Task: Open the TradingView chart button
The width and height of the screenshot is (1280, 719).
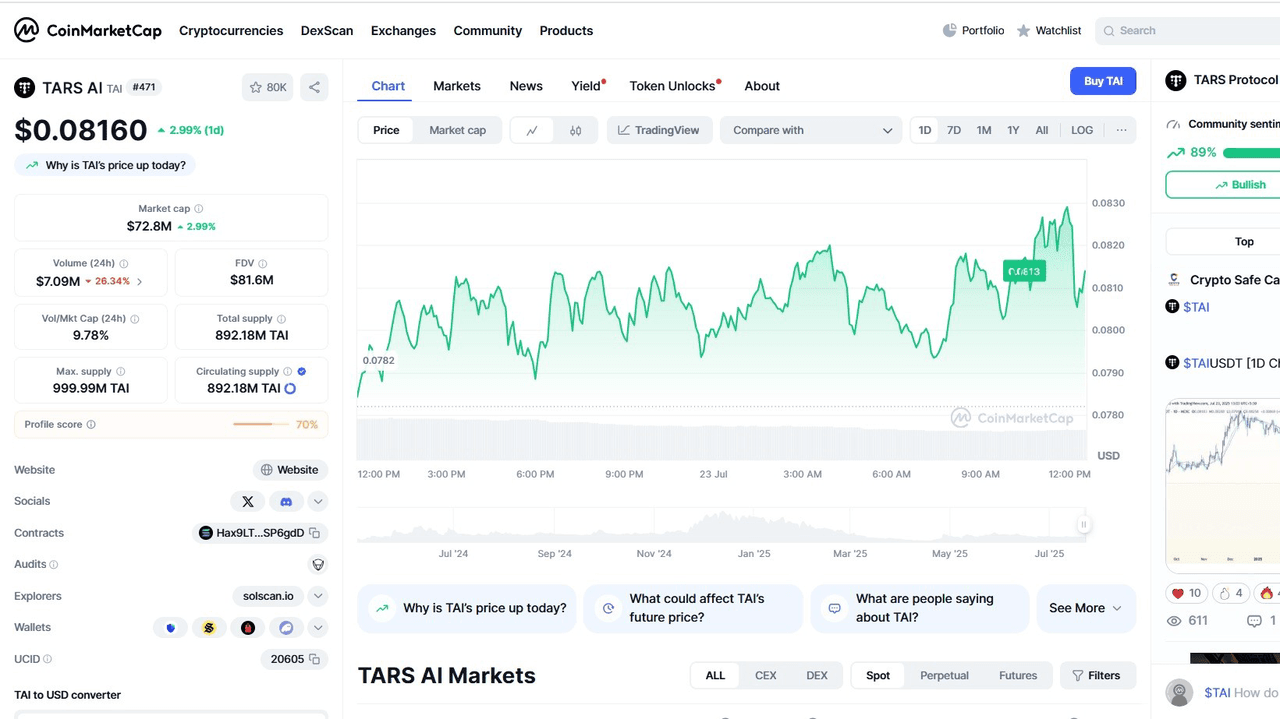Action: coord(660,130)
